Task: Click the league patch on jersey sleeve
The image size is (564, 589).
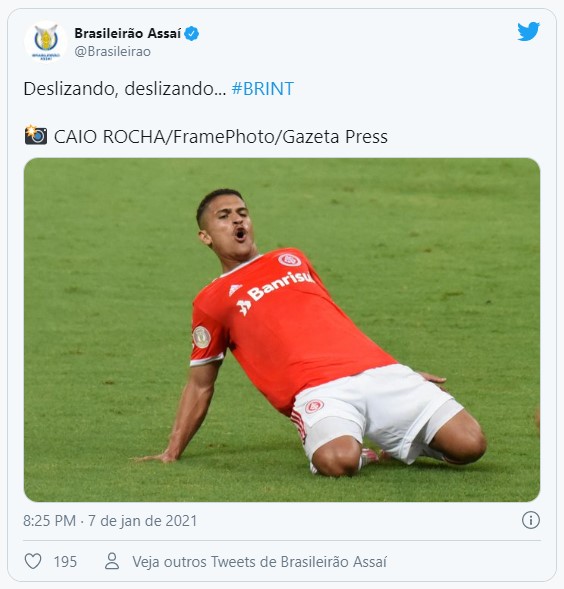Action: pos(201,337)
